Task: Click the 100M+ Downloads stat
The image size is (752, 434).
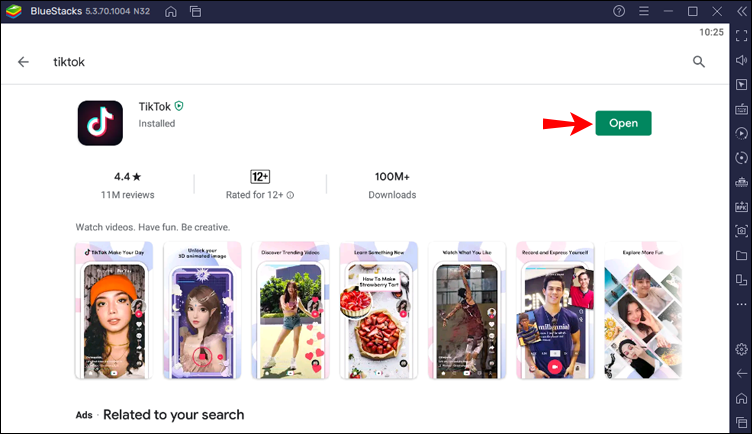Action: 392,186
